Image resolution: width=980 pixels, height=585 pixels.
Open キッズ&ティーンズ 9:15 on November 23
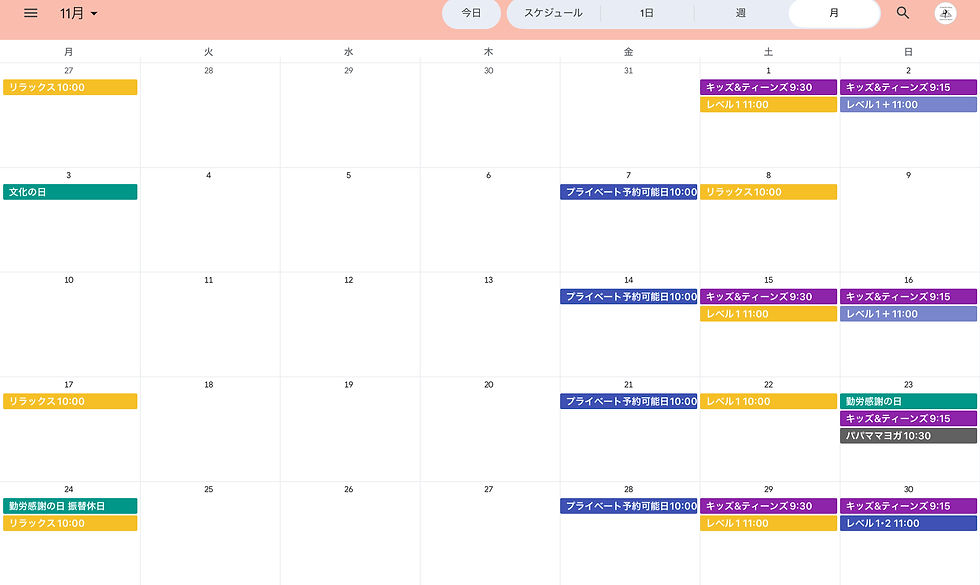pos(908,419)
